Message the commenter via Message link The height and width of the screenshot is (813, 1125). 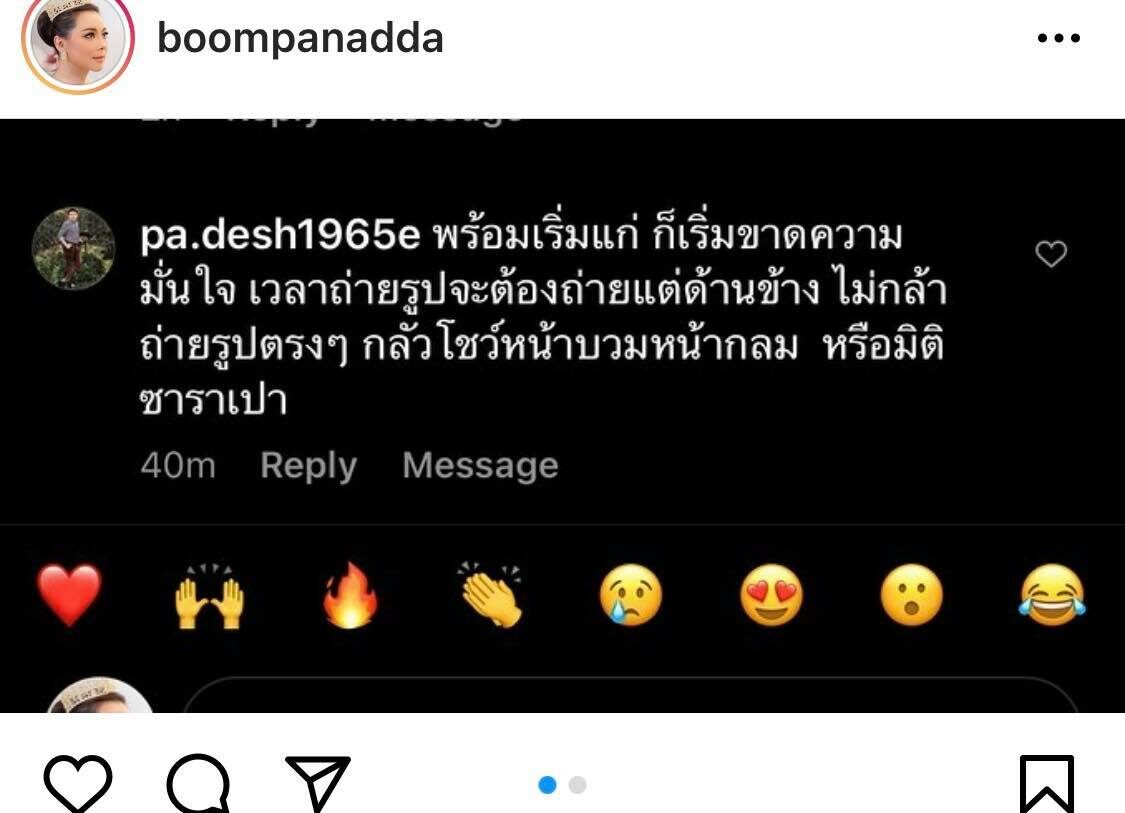[x=480, y=466]
